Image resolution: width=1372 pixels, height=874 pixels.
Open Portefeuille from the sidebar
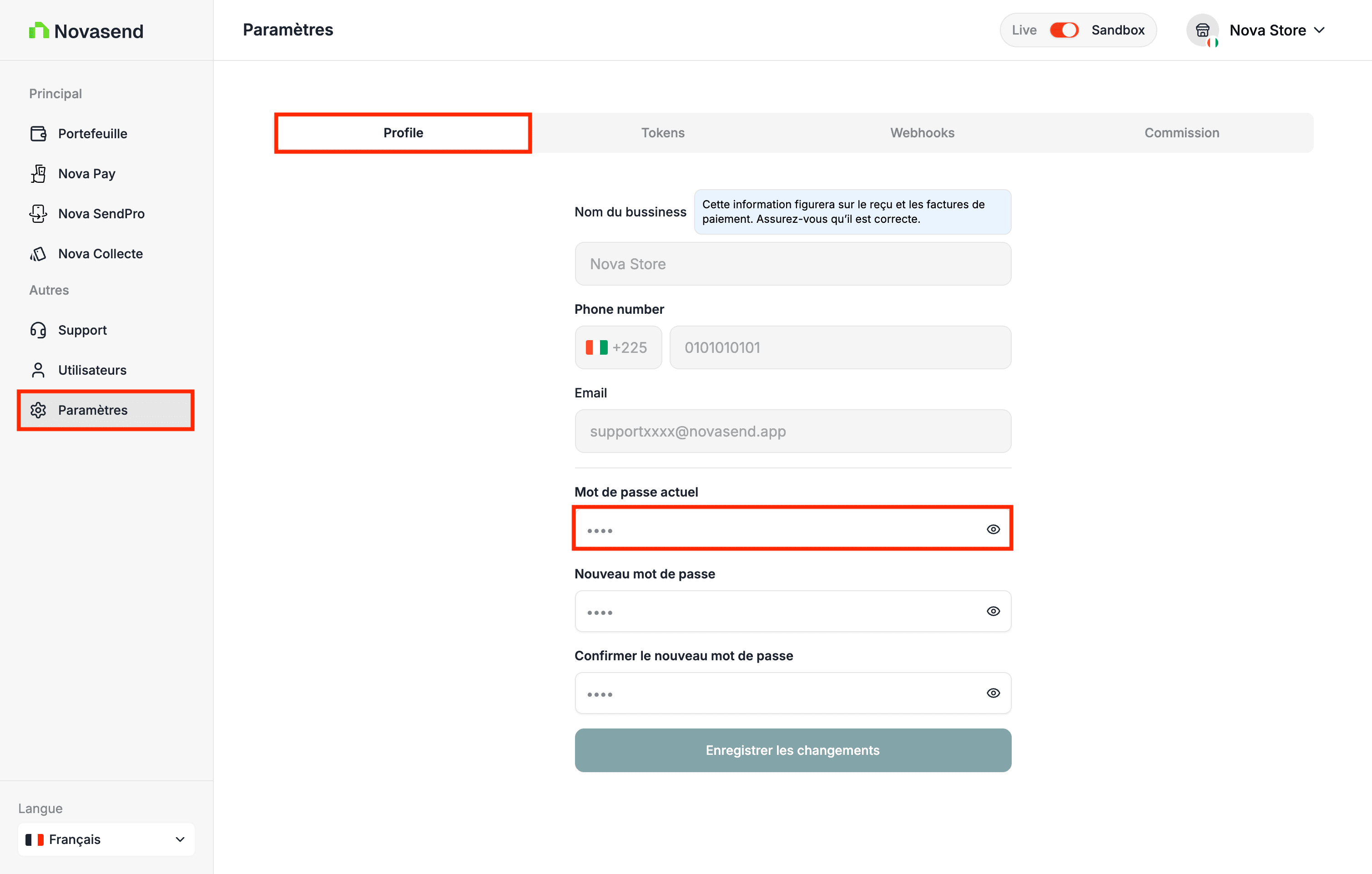(x=106, y=134)
